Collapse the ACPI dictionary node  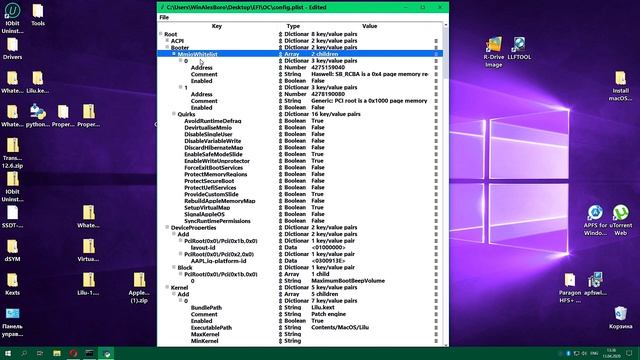(167, 40)
